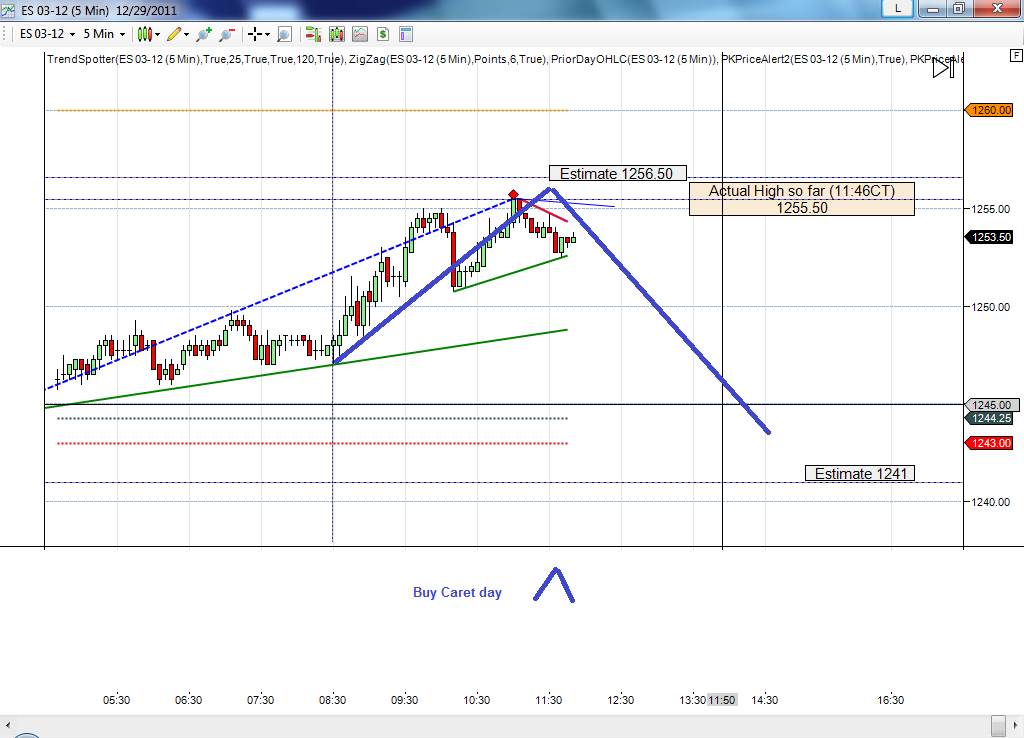Click the 1240.00 price axis label
Image resolution: width=1024 pixels, height=738 pixels.
click(x=991, y=502)
